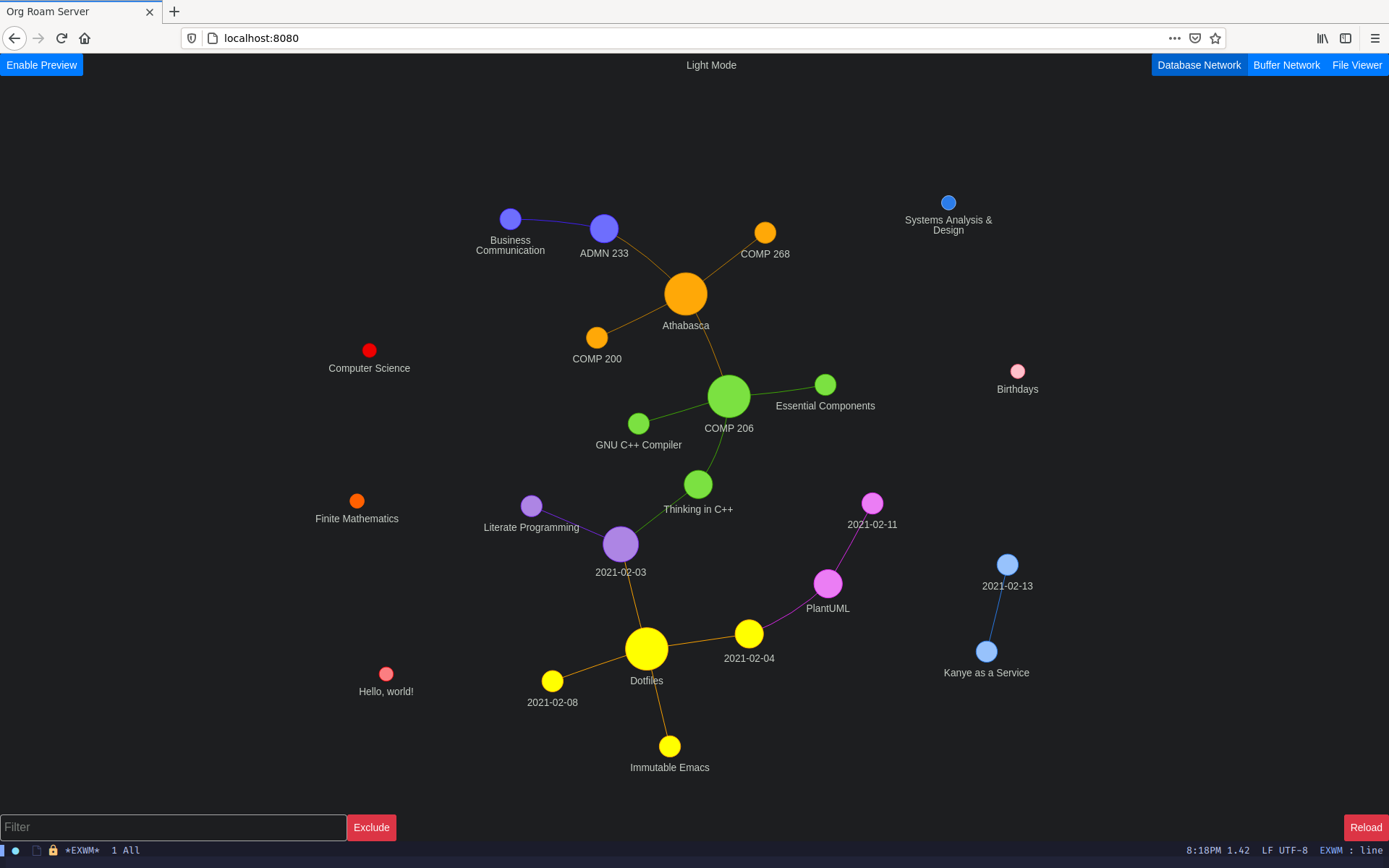The image size is (1389, 868).
Task: Enable Preview mode
Action: (41, 65)
